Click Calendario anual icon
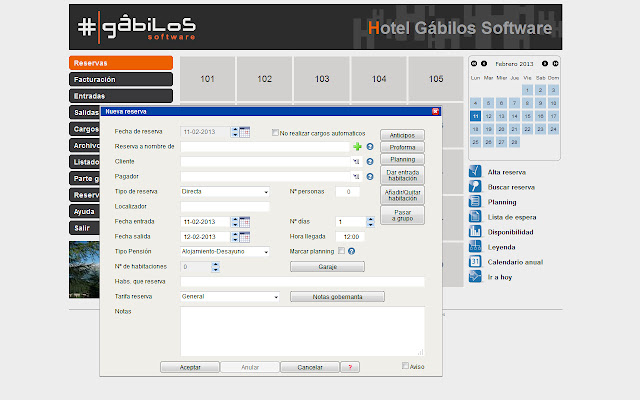This screenshot has width=640, height=400. coord(475,261)
